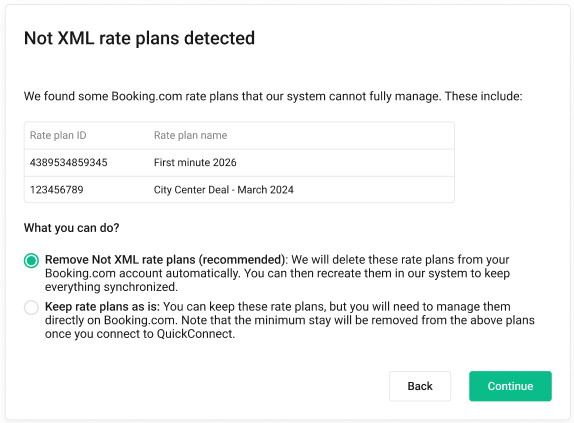Click City Center Deal - March 2024 row name
Screen dimensions: 574x423
coord(224,190)
